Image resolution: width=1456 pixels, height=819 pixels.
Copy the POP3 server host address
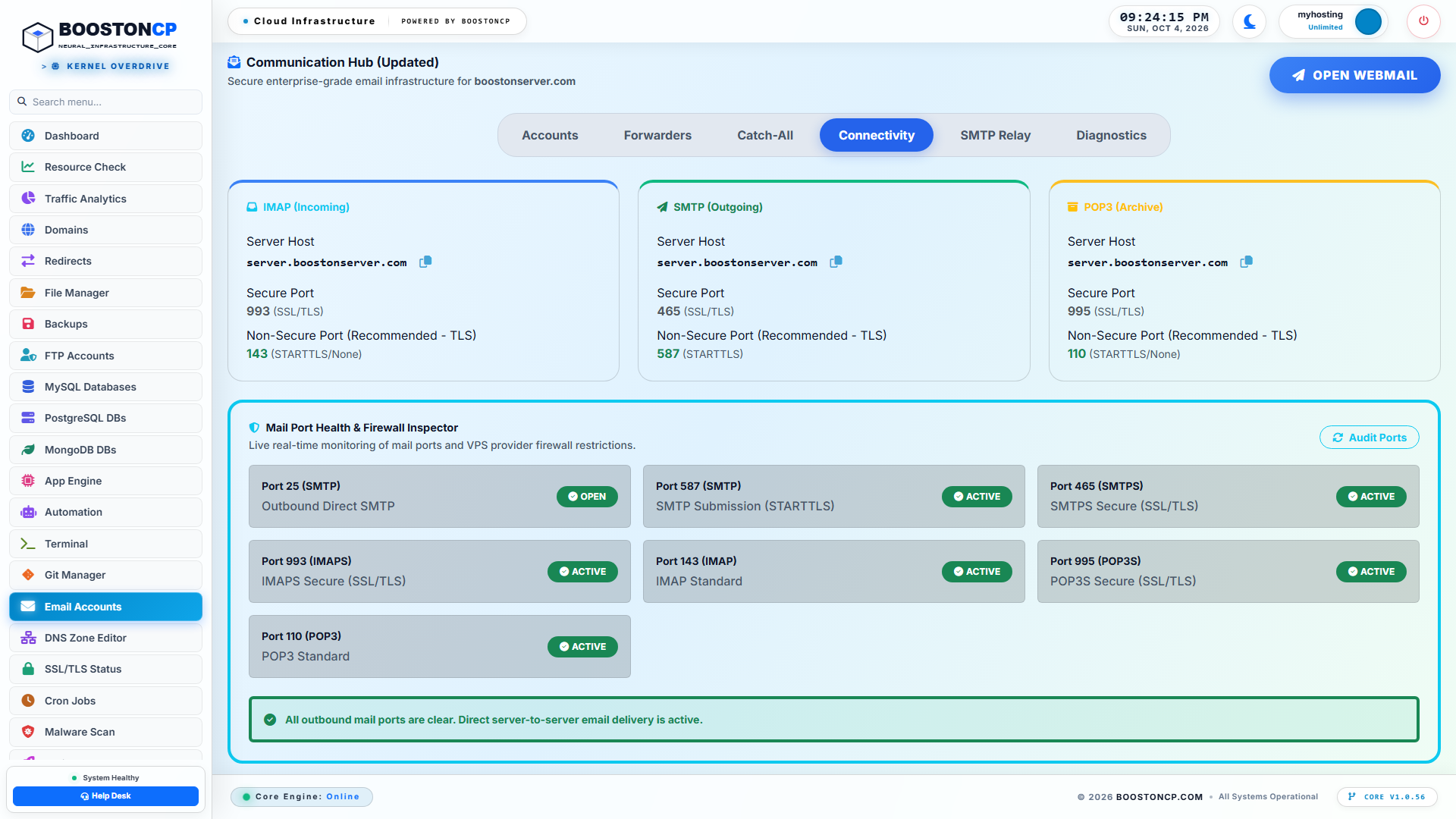(x=1246, y=262)
